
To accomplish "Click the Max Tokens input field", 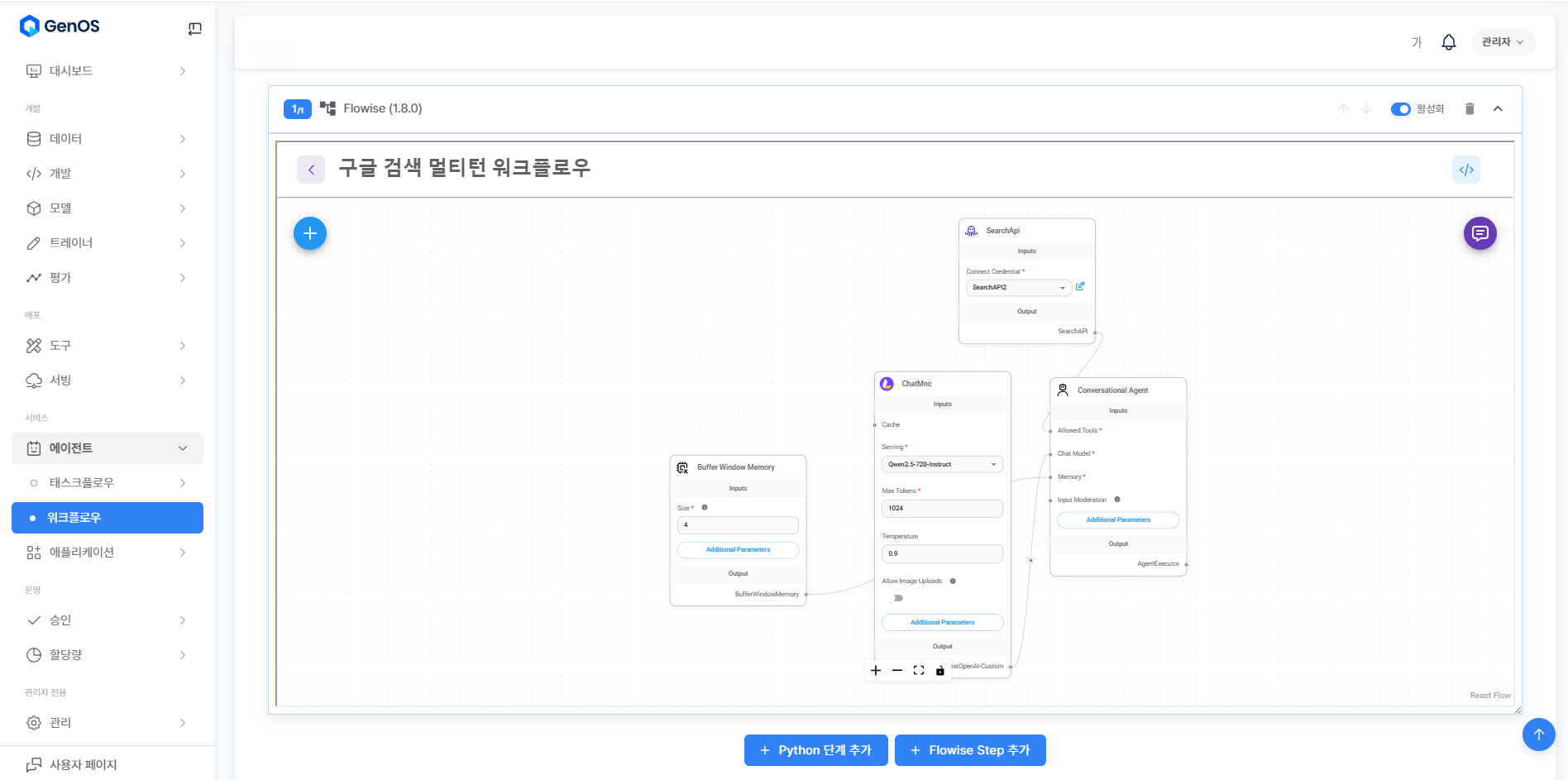I will pyautogui.click(x=942, y=509).
